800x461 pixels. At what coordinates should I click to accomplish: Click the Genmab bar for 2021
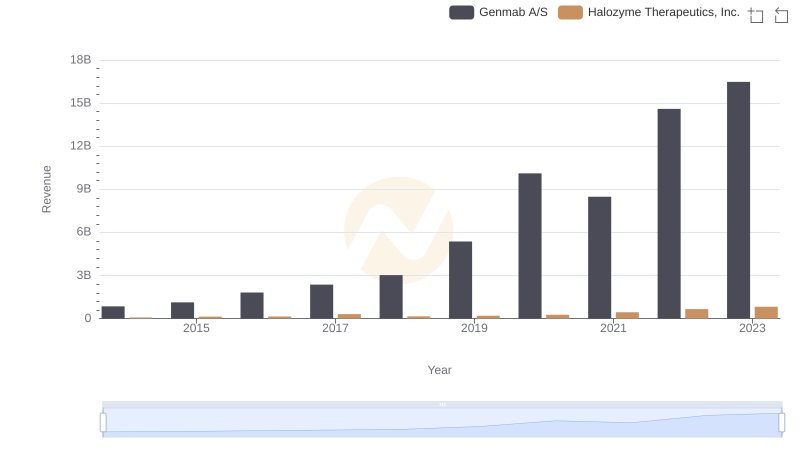(x=599, y=258)
